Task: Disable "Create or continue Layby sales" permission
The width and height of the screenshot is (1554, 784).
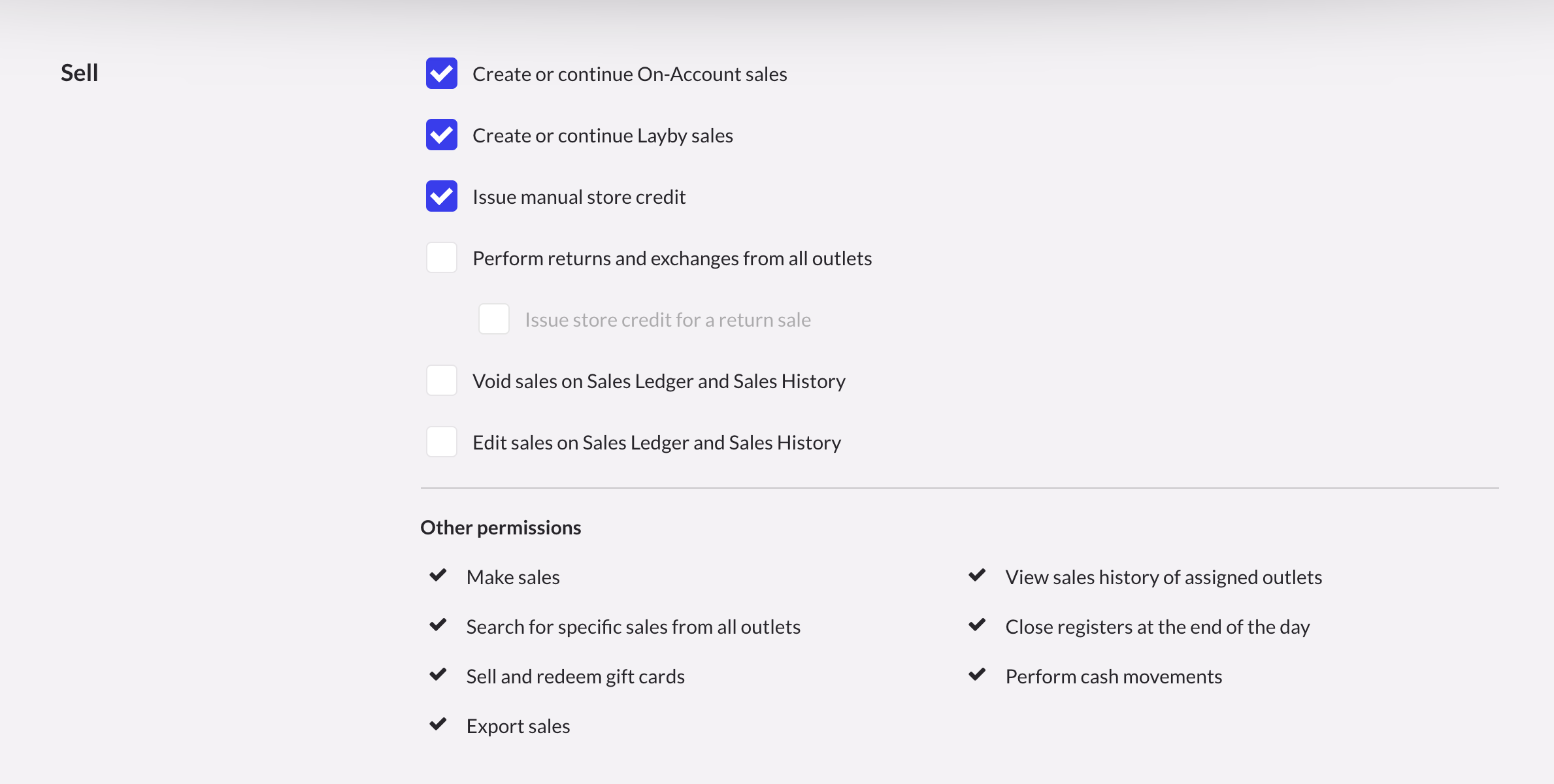Action: pos(441,135)
